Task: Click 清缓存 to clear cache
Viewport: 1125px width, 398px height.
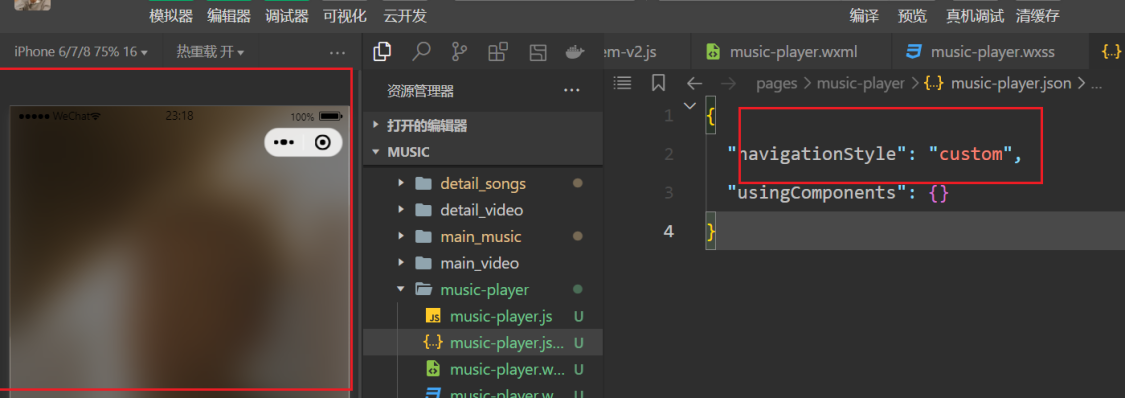Action: 1037,16
